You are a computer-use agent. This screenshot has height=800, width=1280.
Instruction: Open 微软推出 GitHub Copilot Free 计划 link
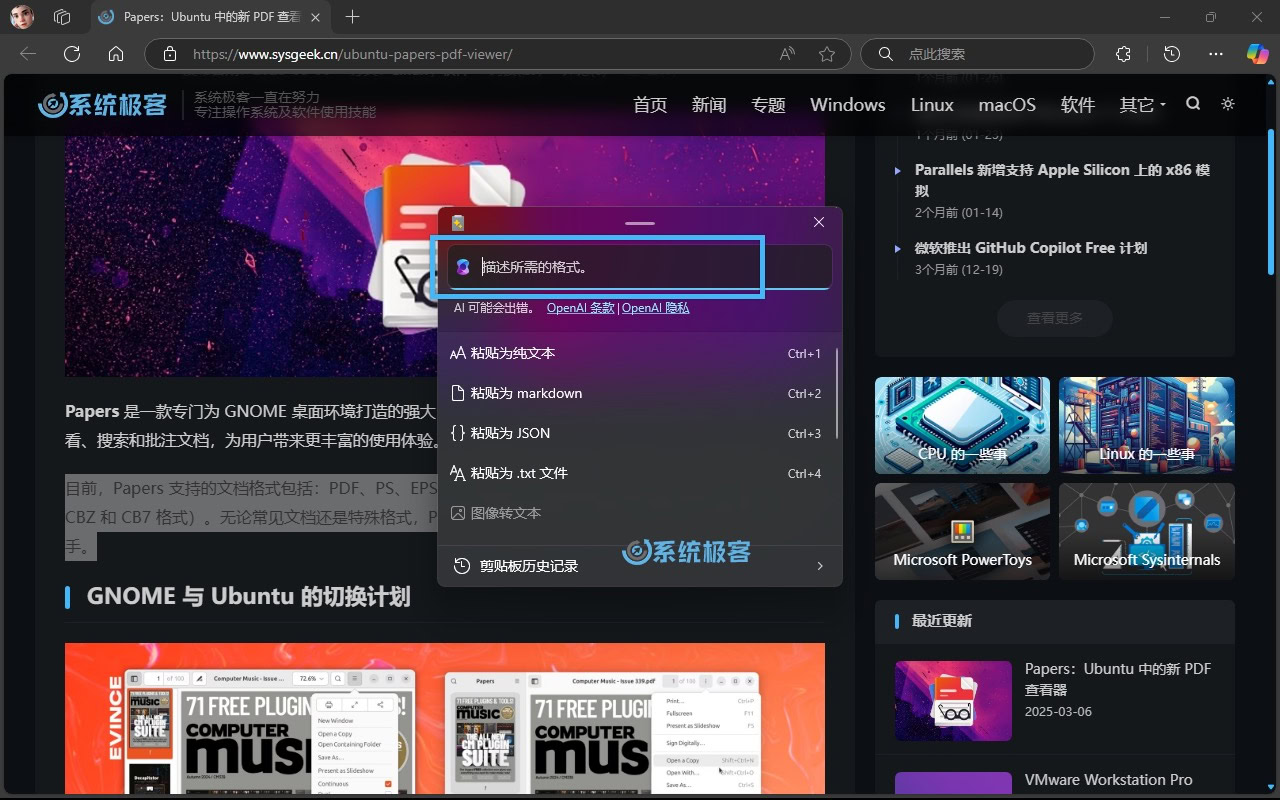pos(1031,248)
